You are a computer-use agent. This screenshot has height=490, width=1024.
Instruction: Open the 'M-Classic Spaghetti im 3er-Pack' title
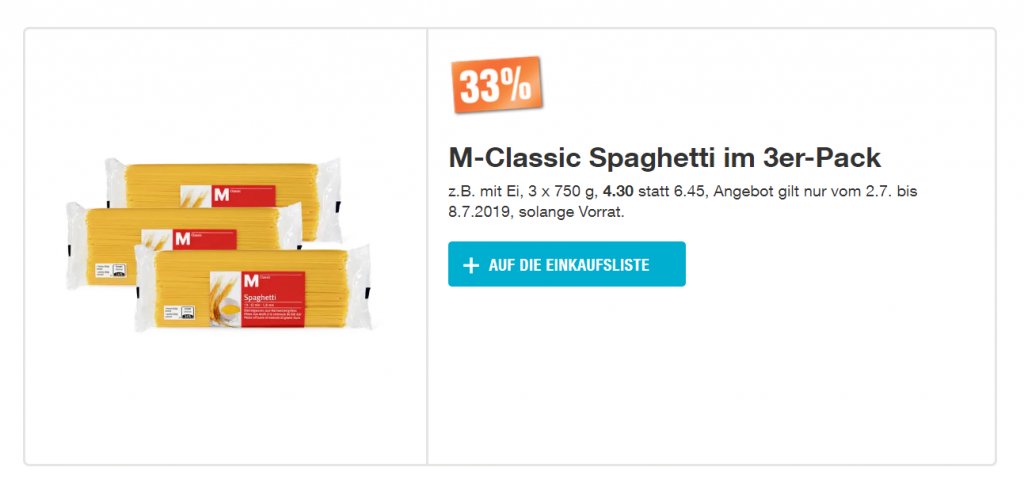coord(664,159)
